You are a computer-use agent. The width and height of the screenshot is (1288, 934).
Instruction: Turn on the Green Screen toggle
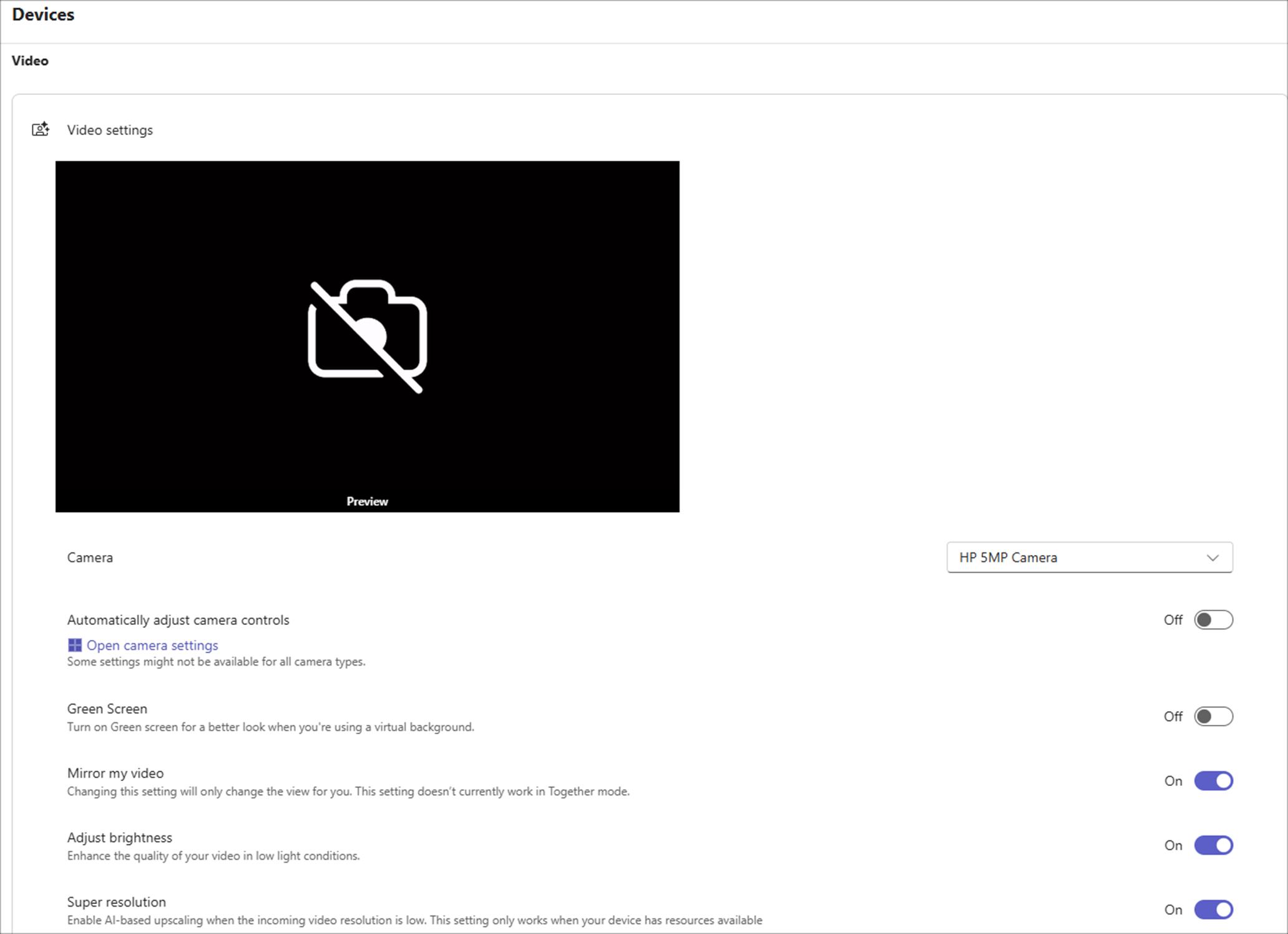pyautogui.click(x=1213, y=716)
